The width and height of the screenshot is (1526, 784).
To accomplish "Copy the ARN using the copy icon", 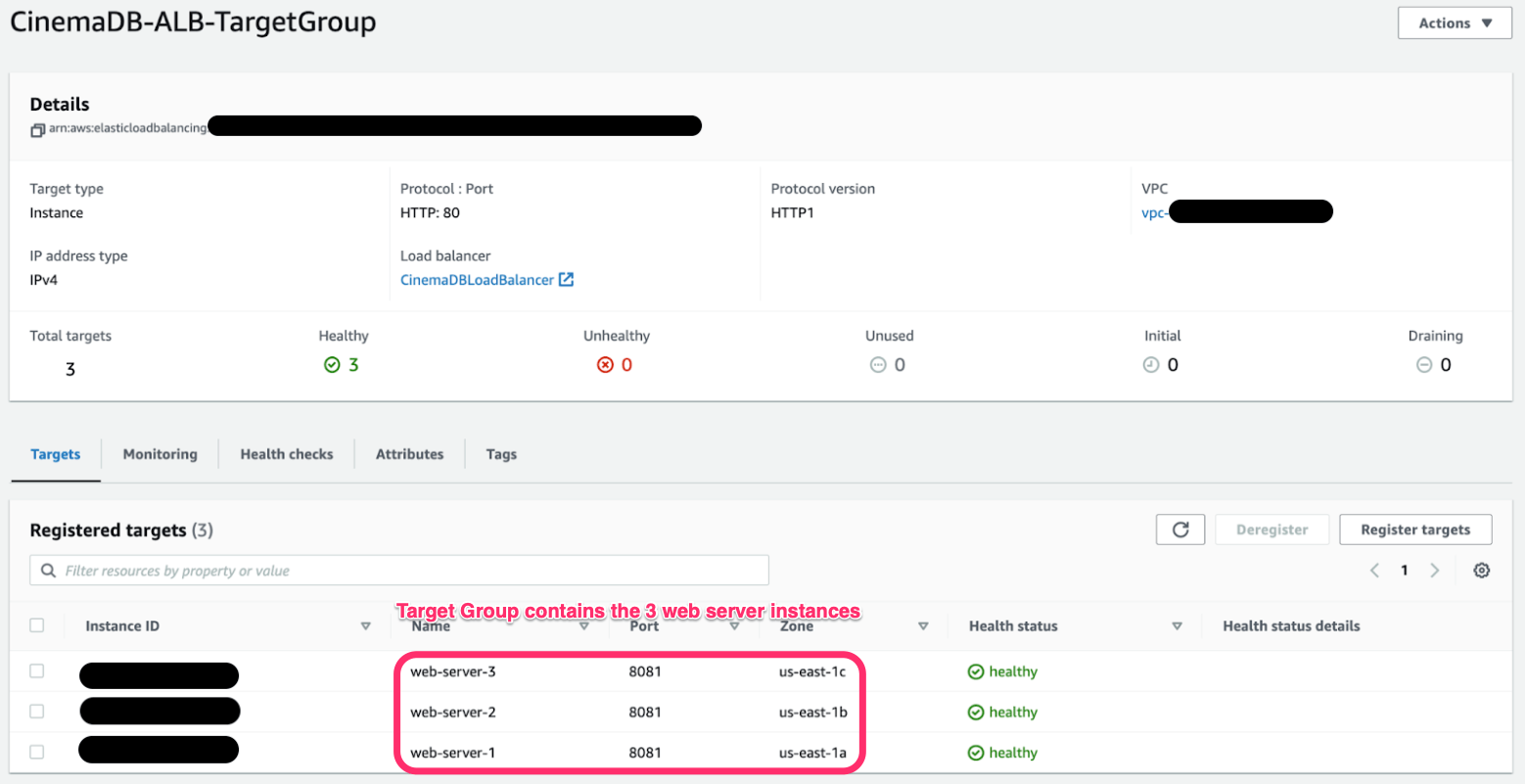I will (37, 129).
